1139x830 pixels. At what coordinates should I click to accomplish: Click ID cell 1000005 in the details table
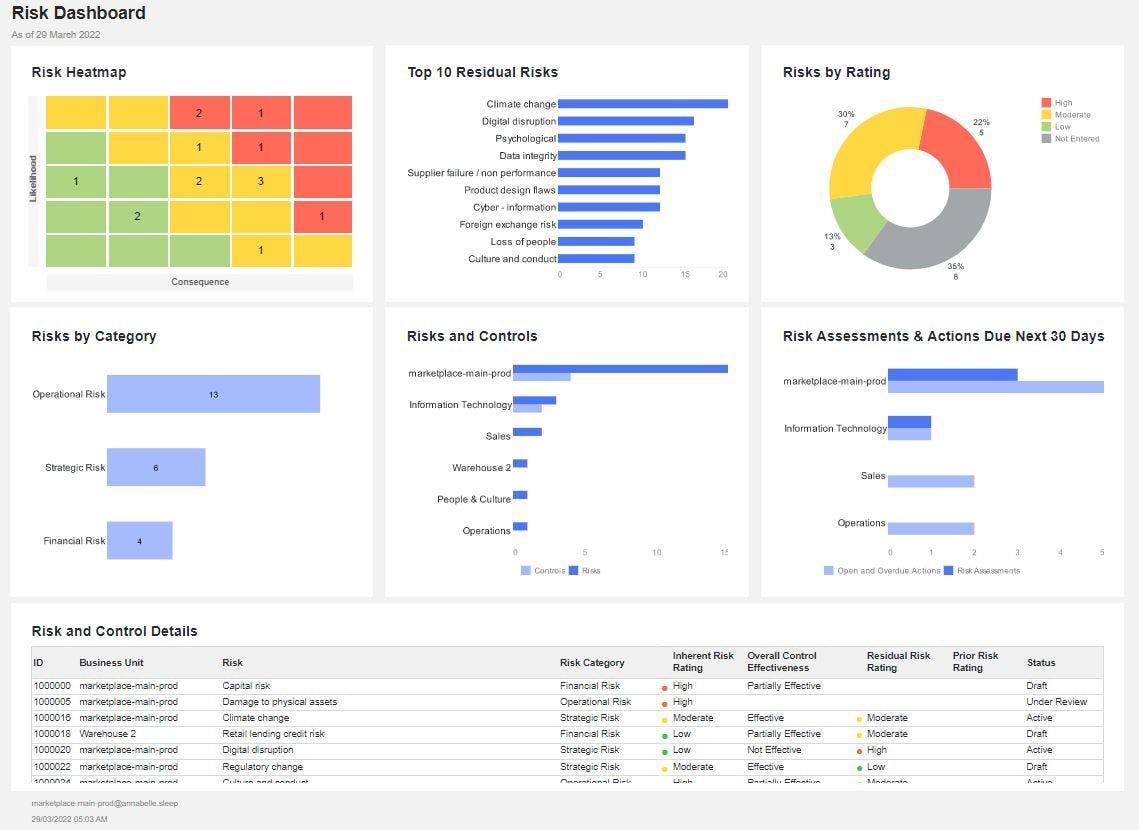(52, 701)
